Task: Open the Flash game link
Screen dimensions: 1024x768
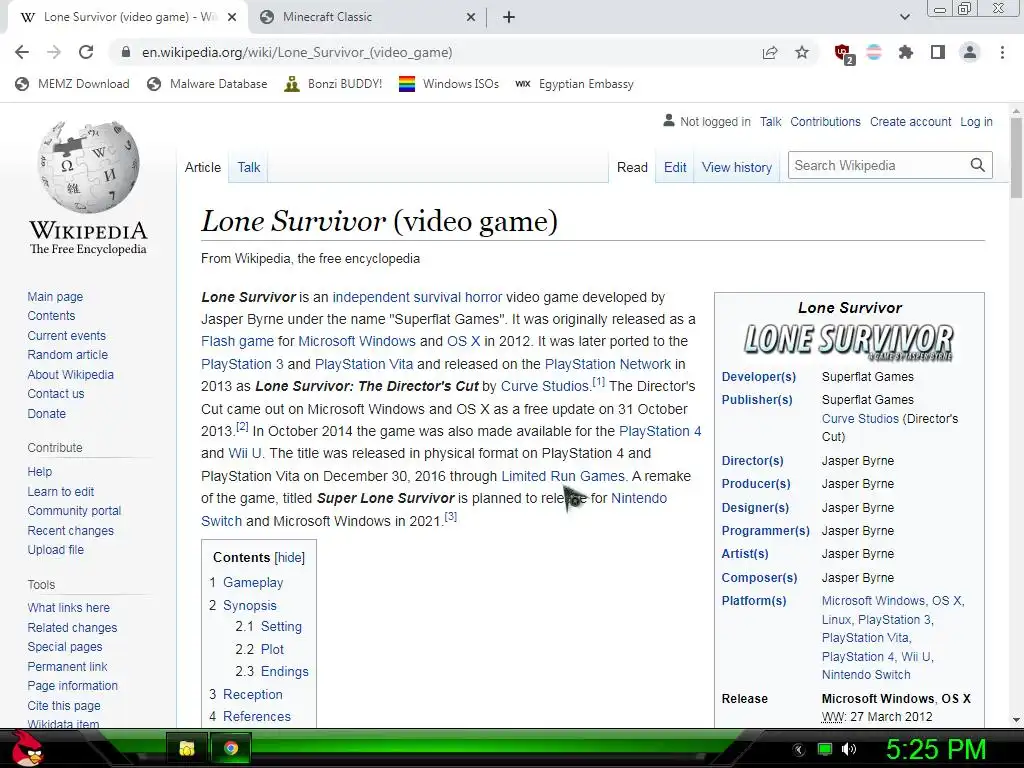Action: coord(237,342)
